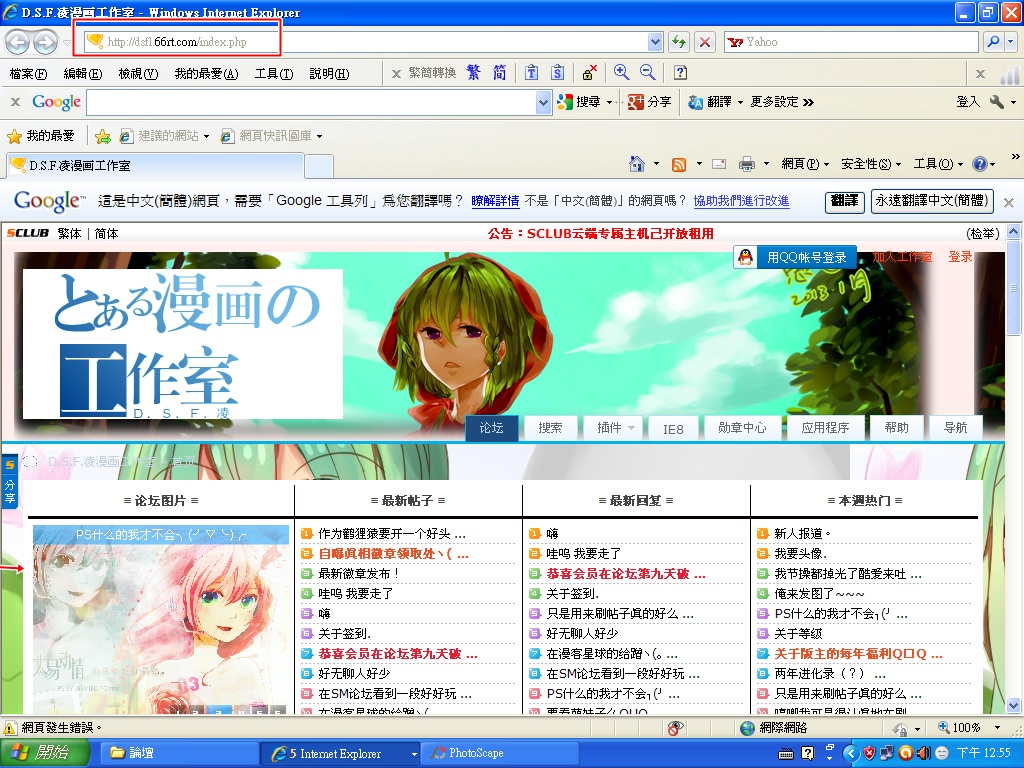The width and height of the screenshot is (1024, 768).
Task: Click the yellow warning icon in status bar
Action: (x=10, y=728)
